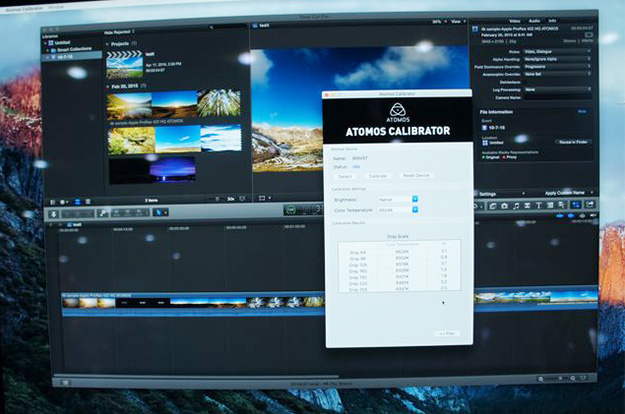Open the Alpha Handling dropdown

[557, 59]
